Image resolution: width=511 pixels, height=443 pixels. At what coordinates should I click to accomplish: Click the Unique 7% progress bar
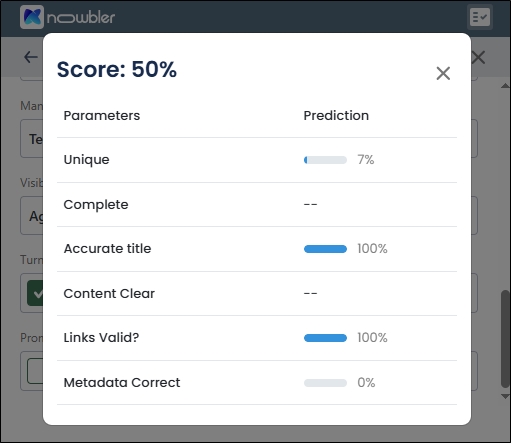click(x=325, y=160)
